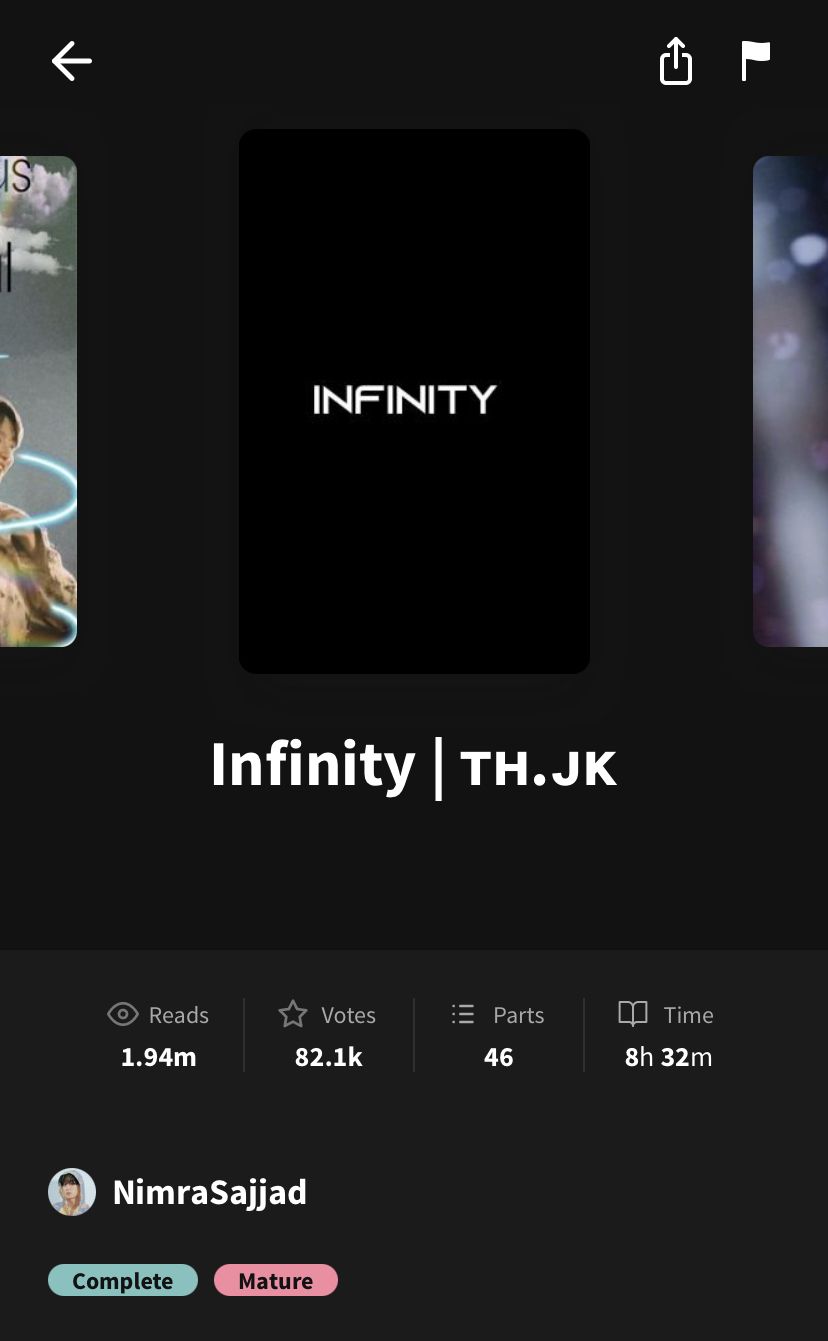Open author name NimraSajjad
The height and width of the screenshot is (1341, 828).
(210, 1192)
